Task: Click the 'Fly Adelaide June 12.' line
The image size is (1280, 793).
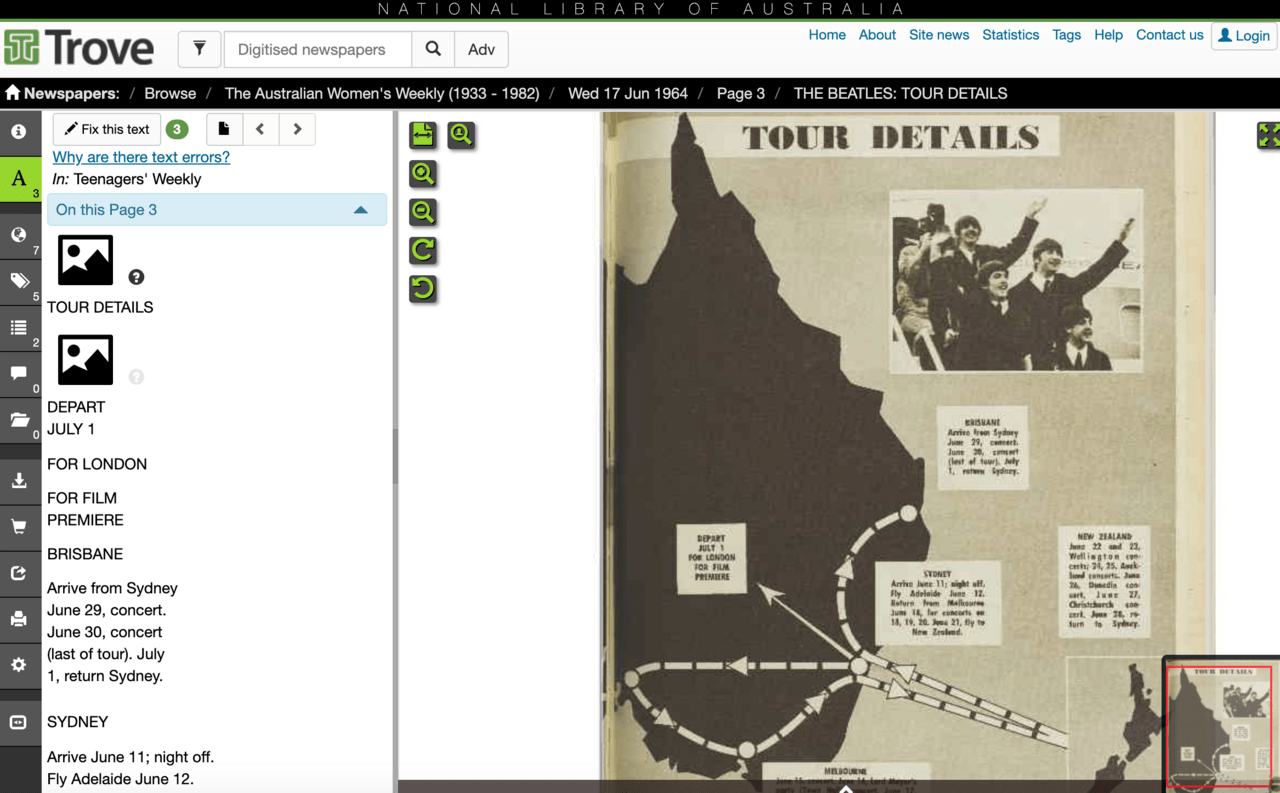Action: point(121,779)
